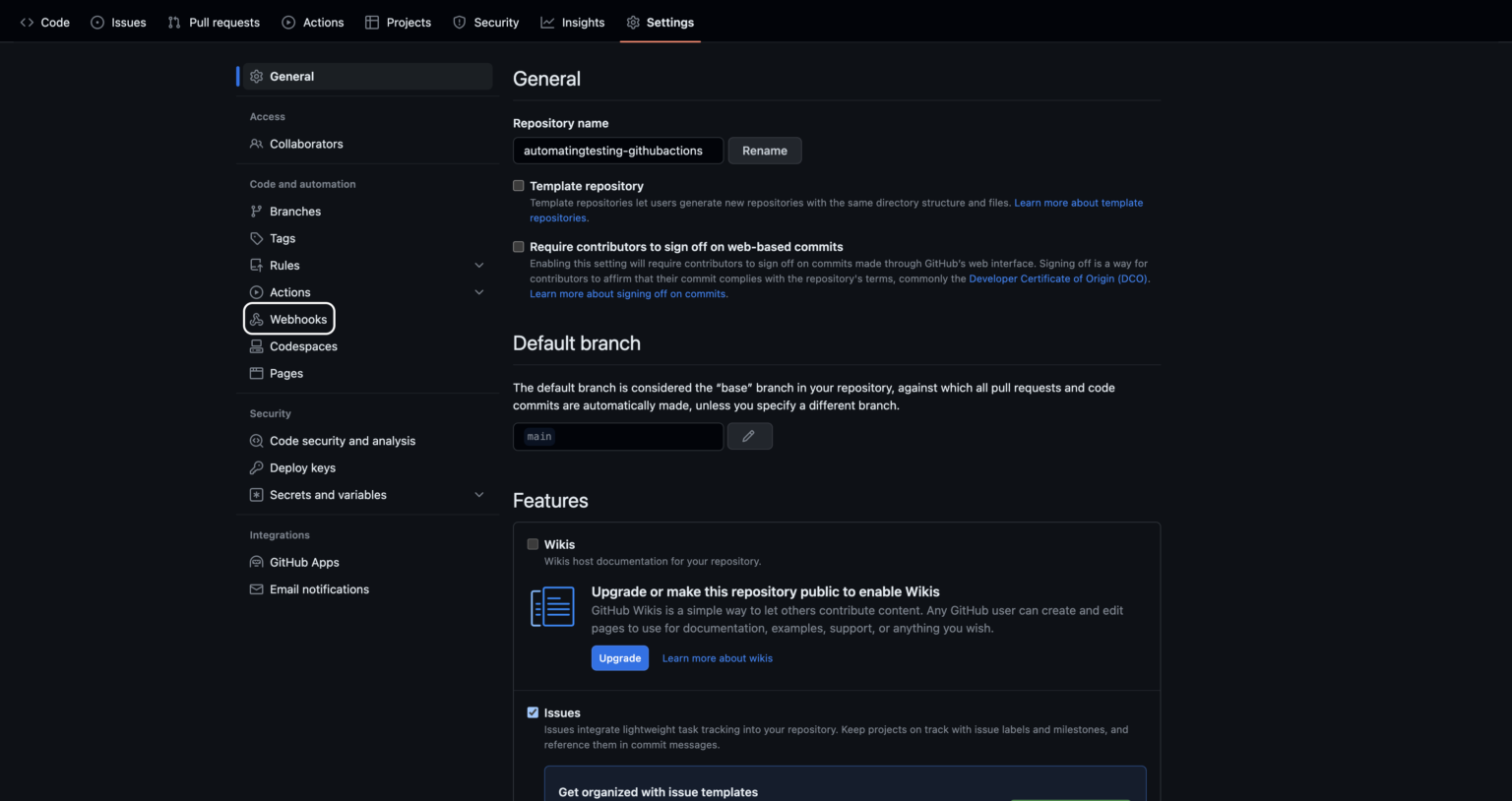This screenshot has width=1512, height=801.
Task: Click the GitHub Apps icon
Action: coord(257,563)
